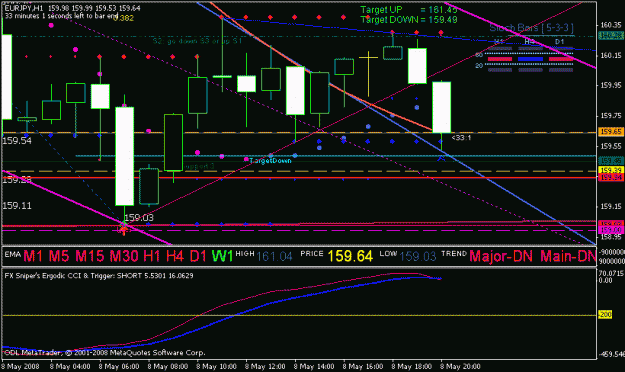Select the red D1 stochastic bar
The image size is (625, 372).
coord(561,59)
